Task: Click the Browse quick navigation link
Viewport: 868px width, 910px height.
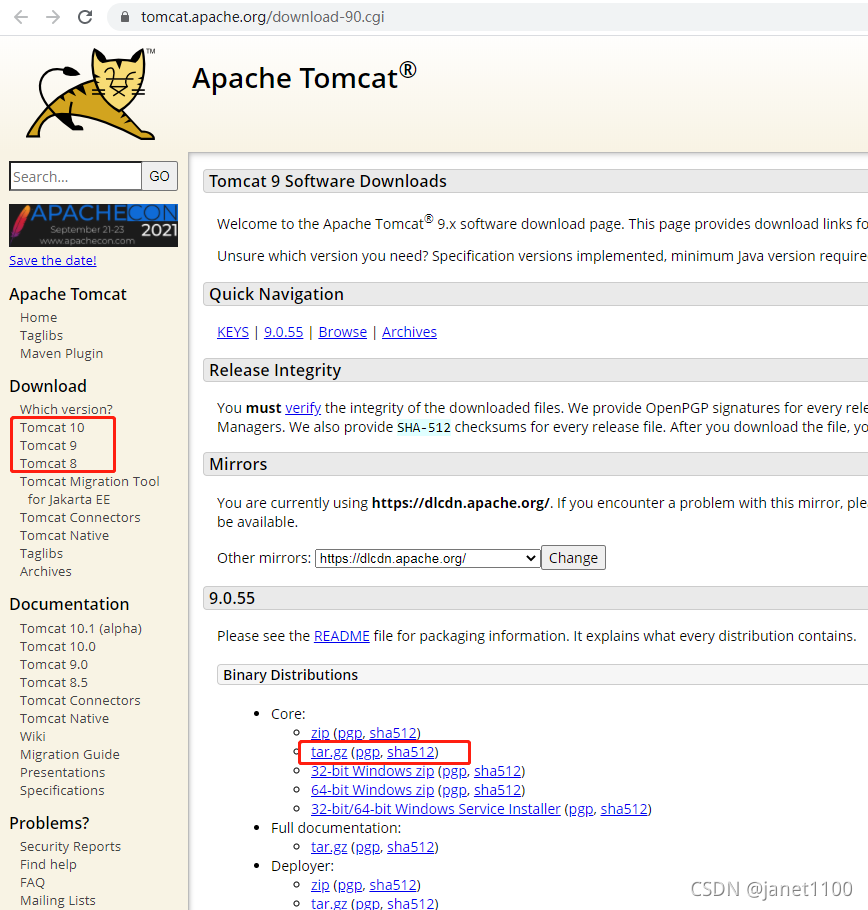Action: [343, 332]
